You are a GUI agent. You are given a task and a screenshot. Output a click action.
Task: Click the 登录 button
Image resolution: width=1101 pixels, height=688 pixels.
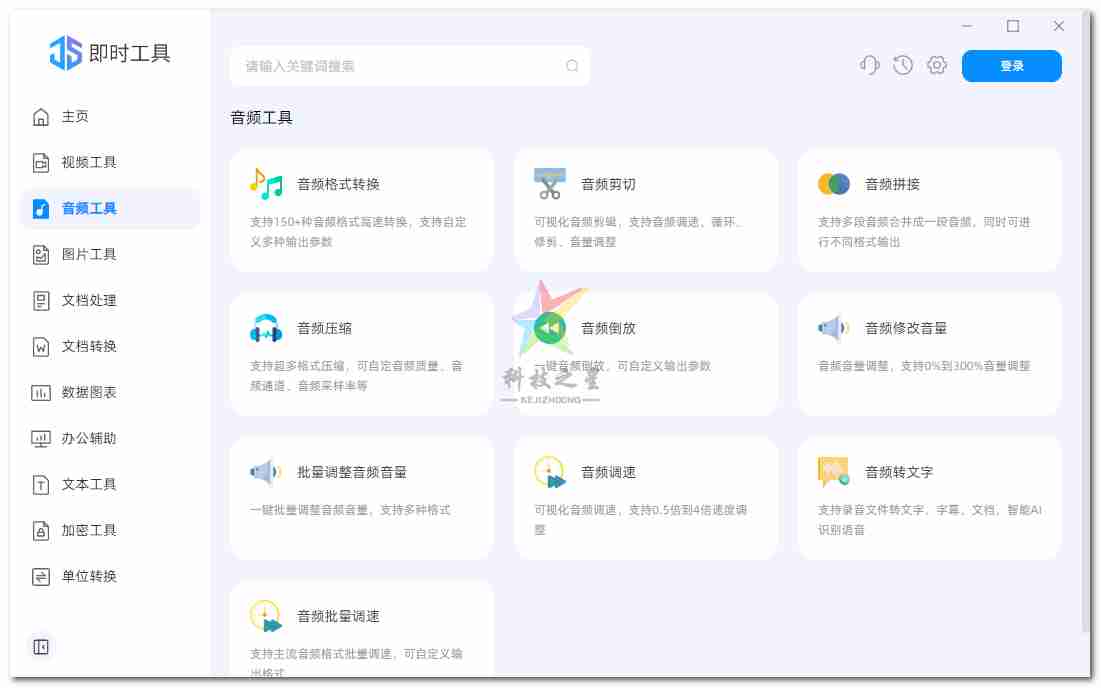coord(1012,65)
